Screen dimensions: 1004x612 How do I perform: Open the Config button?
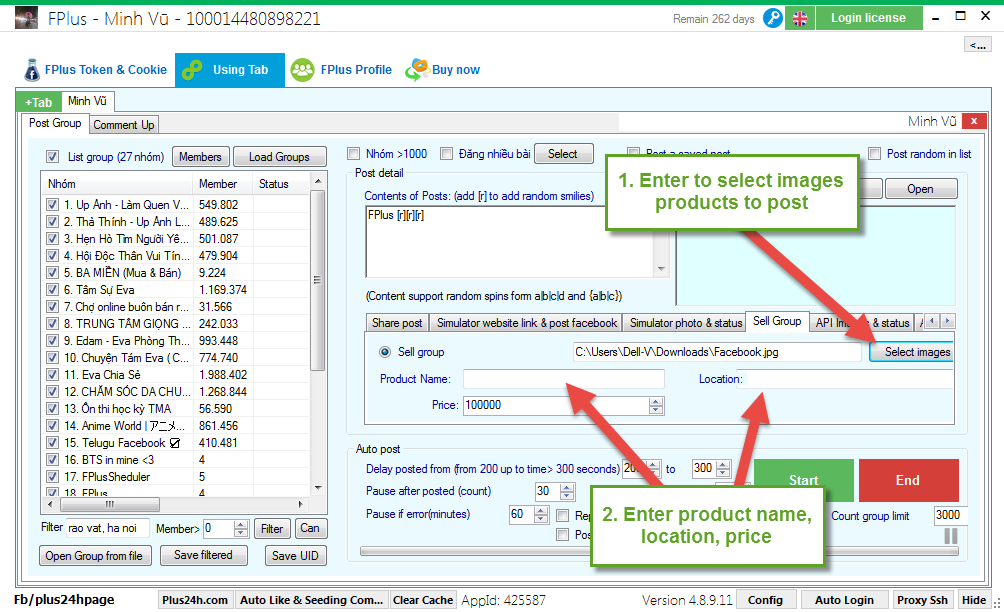[x=765, y=600]
